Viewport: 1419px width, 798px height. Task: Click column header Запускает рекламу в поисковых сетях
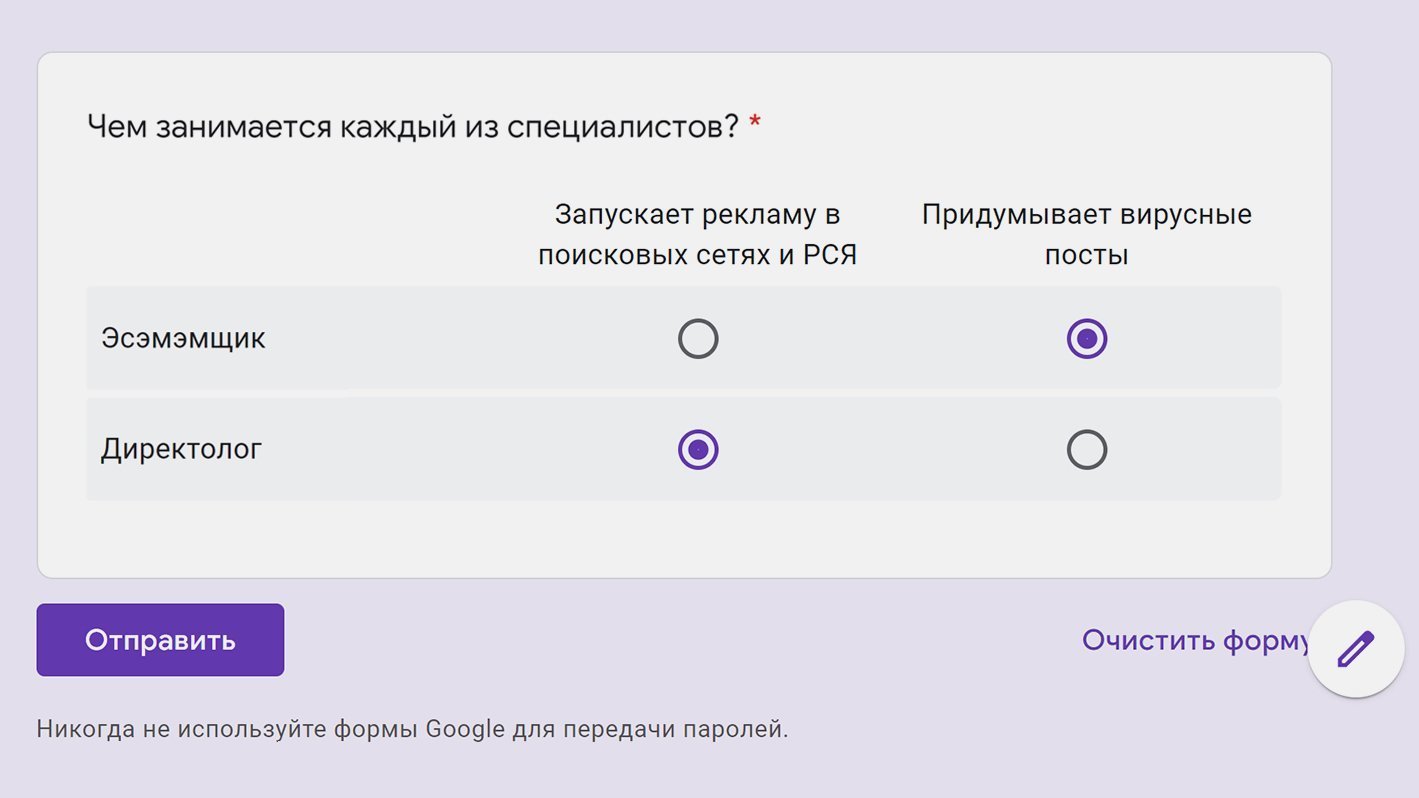pyautogui.click(x=698, y=235)
